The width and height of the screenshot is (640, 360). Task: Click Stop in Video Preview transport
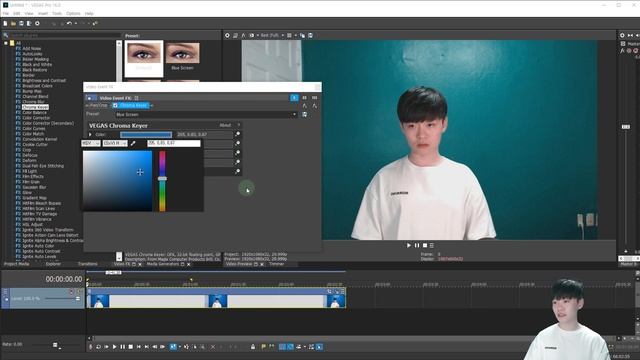(425, 245)
